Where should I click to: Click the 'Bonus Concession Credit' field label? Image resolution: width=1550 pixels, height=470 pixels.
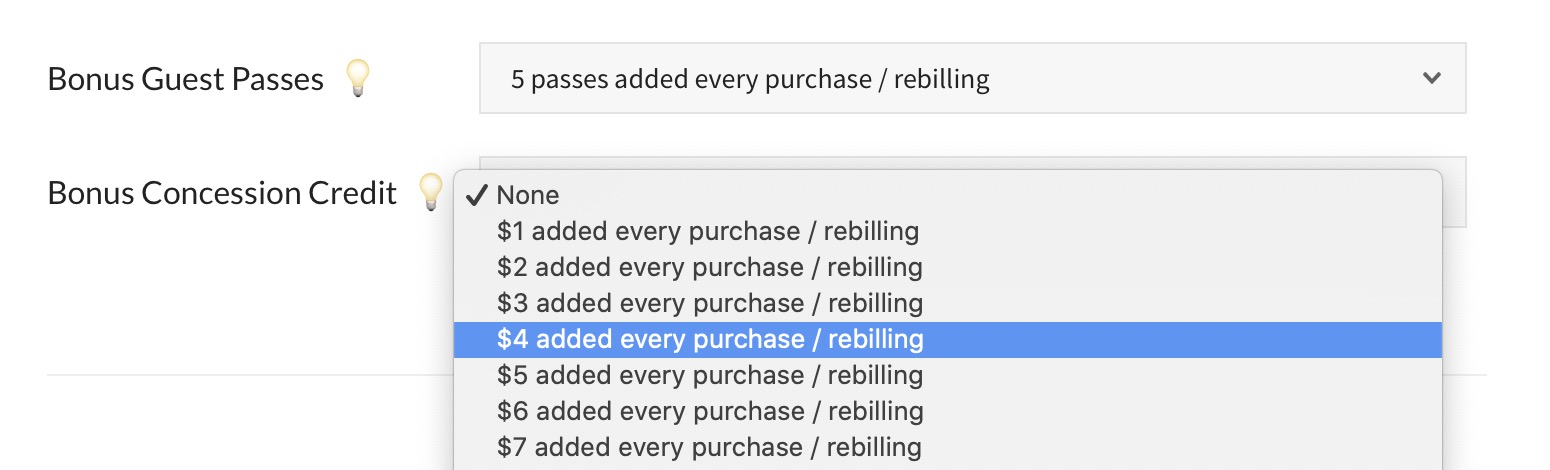(222, 192)
